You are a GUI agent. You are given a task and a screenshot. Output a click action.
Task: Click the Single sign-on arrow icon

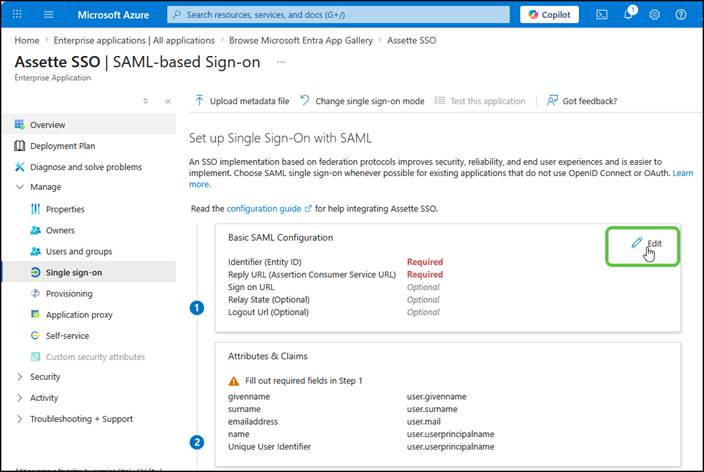point(35,272)
